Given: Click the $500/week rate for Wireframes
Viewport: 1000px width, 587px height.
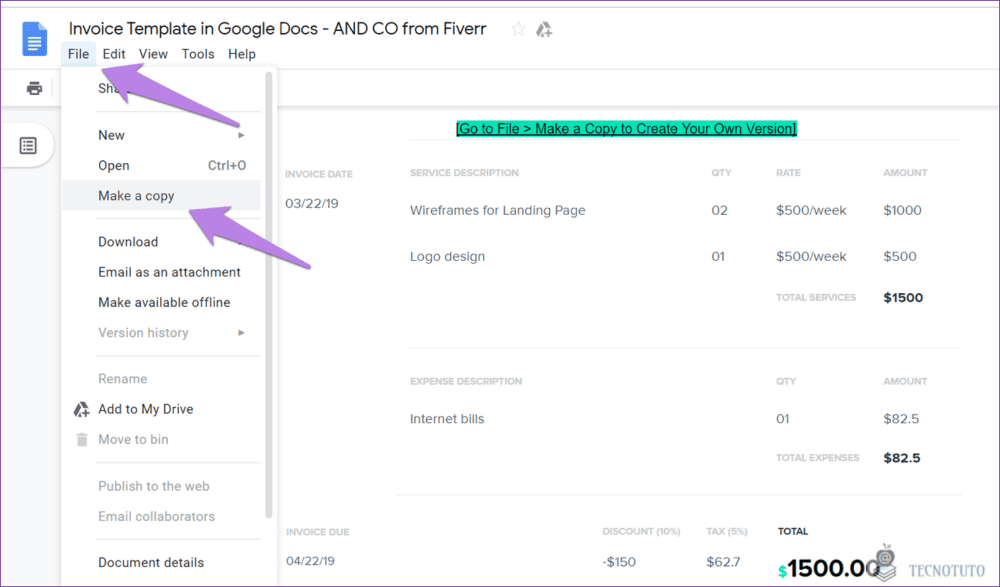Looking at the screenshot, I should point(811,211).
